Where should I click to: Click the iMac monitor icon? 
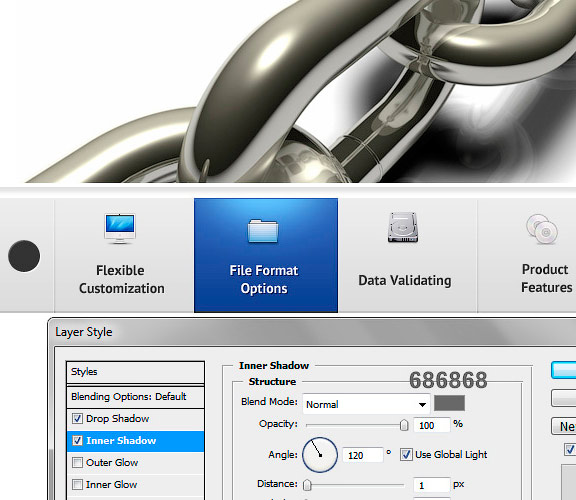(120, 229)
